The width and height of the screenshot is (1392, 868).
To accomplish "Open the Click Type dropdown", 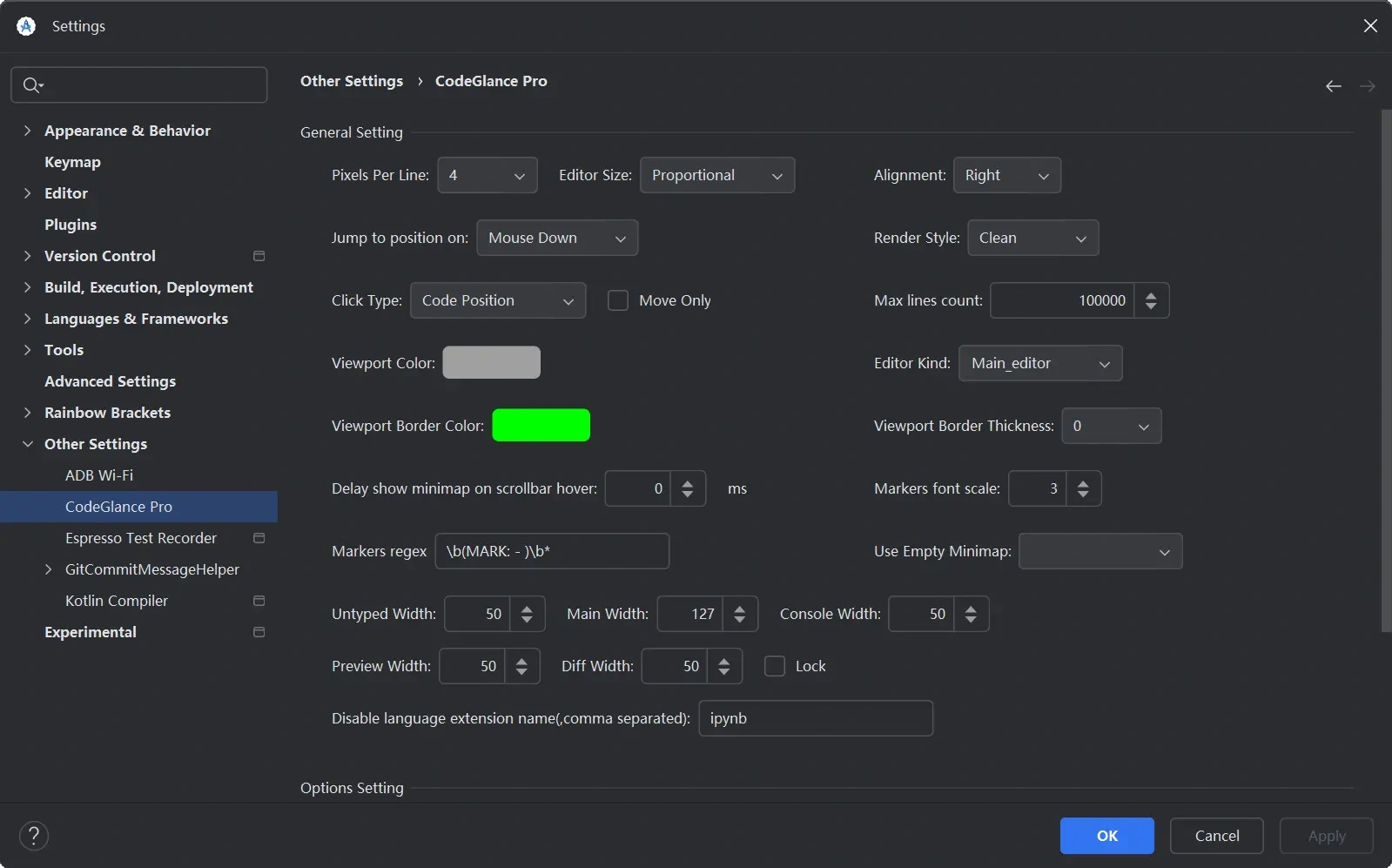I will [498, 300].
